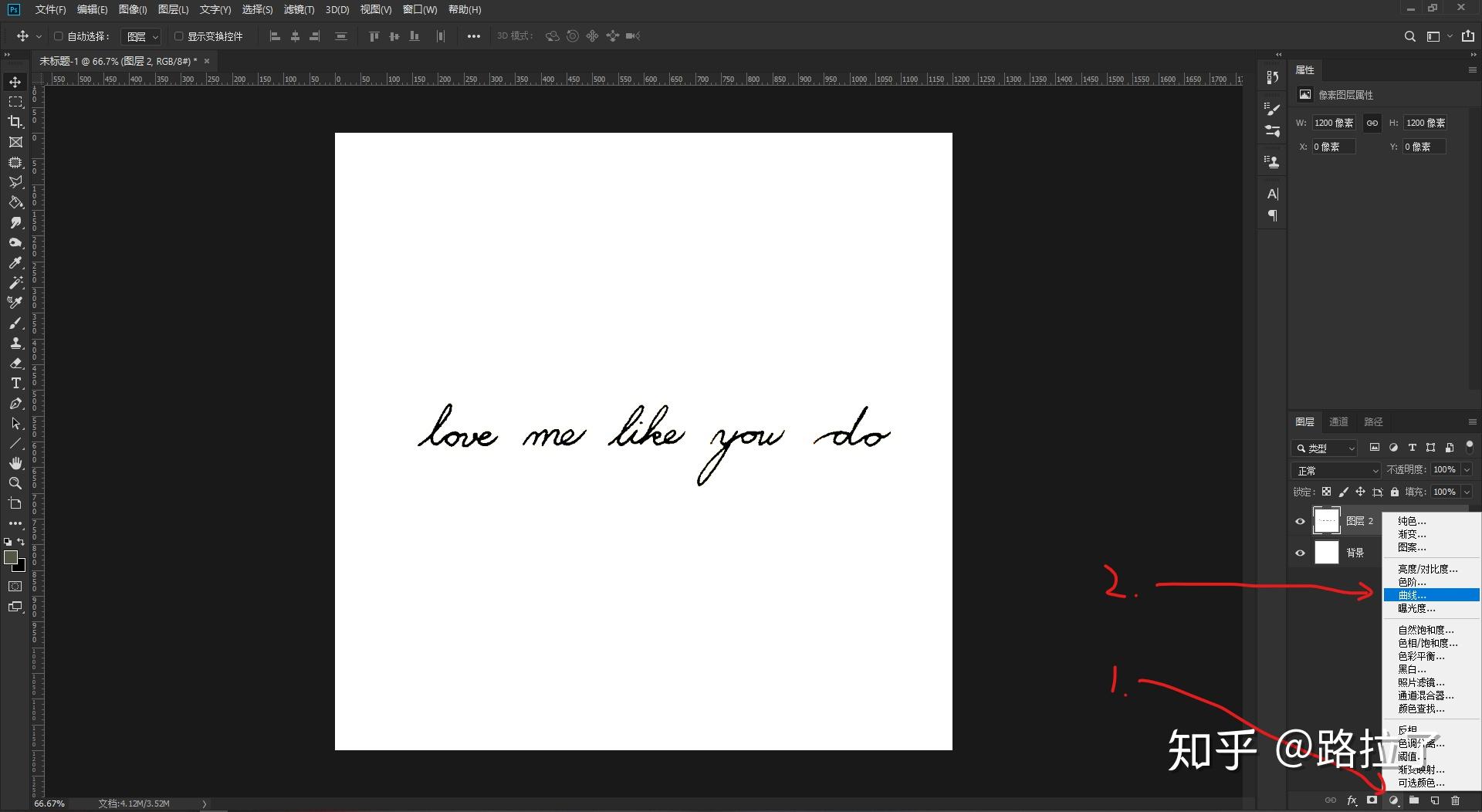Open the 类型 layer filter dropdown
Image resolution: width=1482 pixels, height=812 pixels.
[1325, 448]
